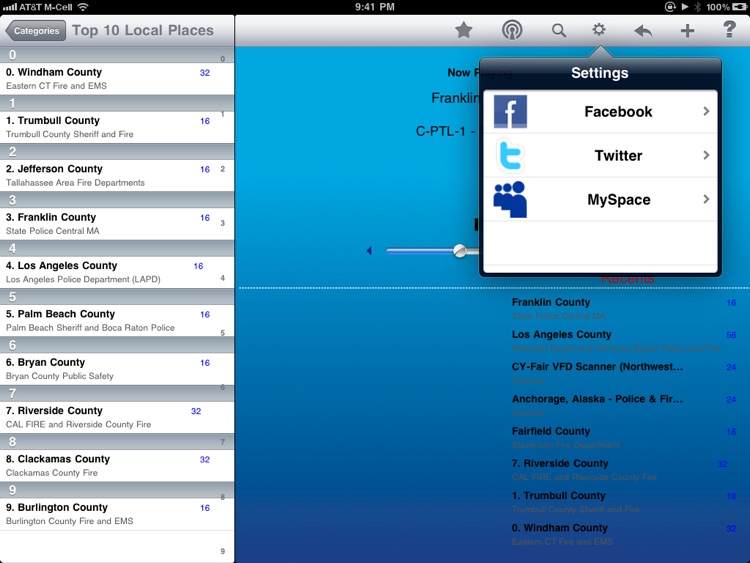Open the MySpace settings row
Image resolution: width=750 pixels, height=563 pixels.
[x=600, y=199]
